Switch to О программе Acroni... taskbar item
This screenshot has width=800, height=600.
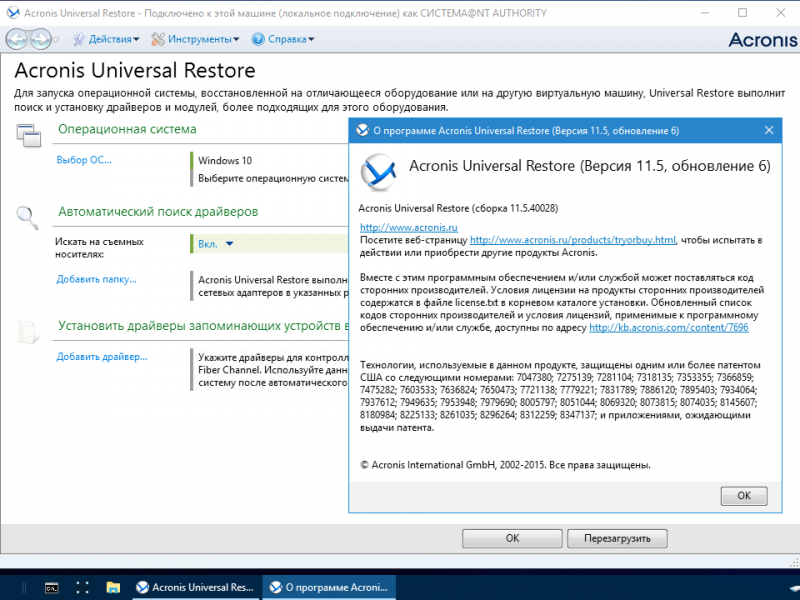pos(329,587)
